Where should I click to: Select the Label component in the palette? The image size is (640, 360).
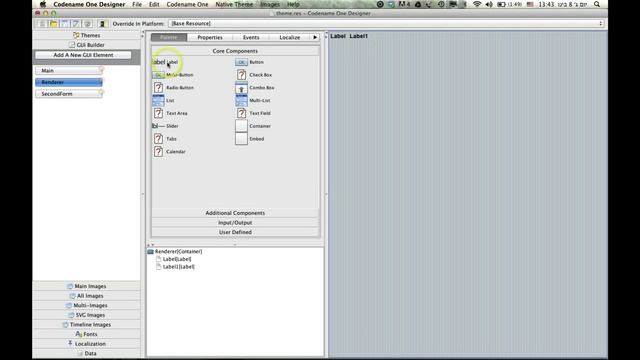click(x=165, y=62)
